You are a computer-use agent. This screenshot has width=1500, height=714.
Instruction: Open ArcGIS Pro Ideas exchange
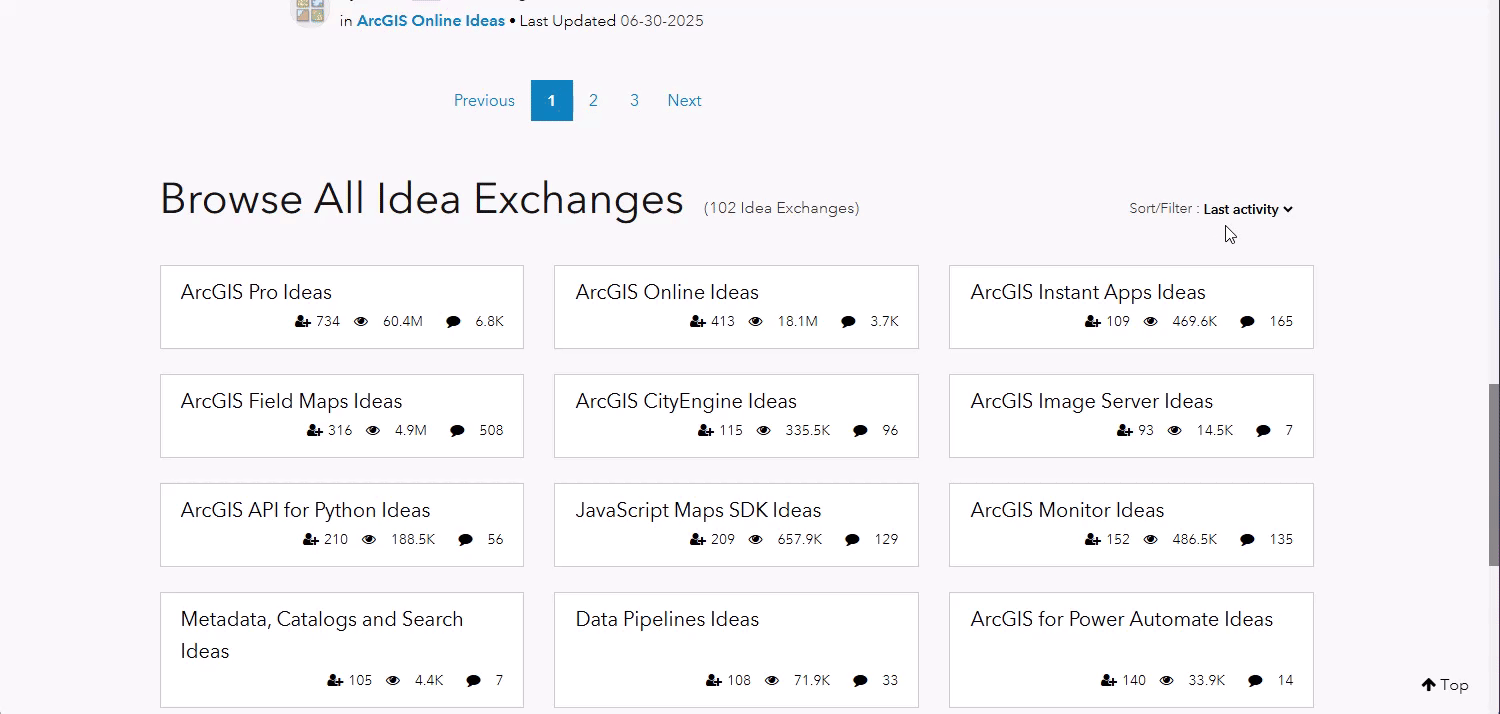(x=256, y=292)
